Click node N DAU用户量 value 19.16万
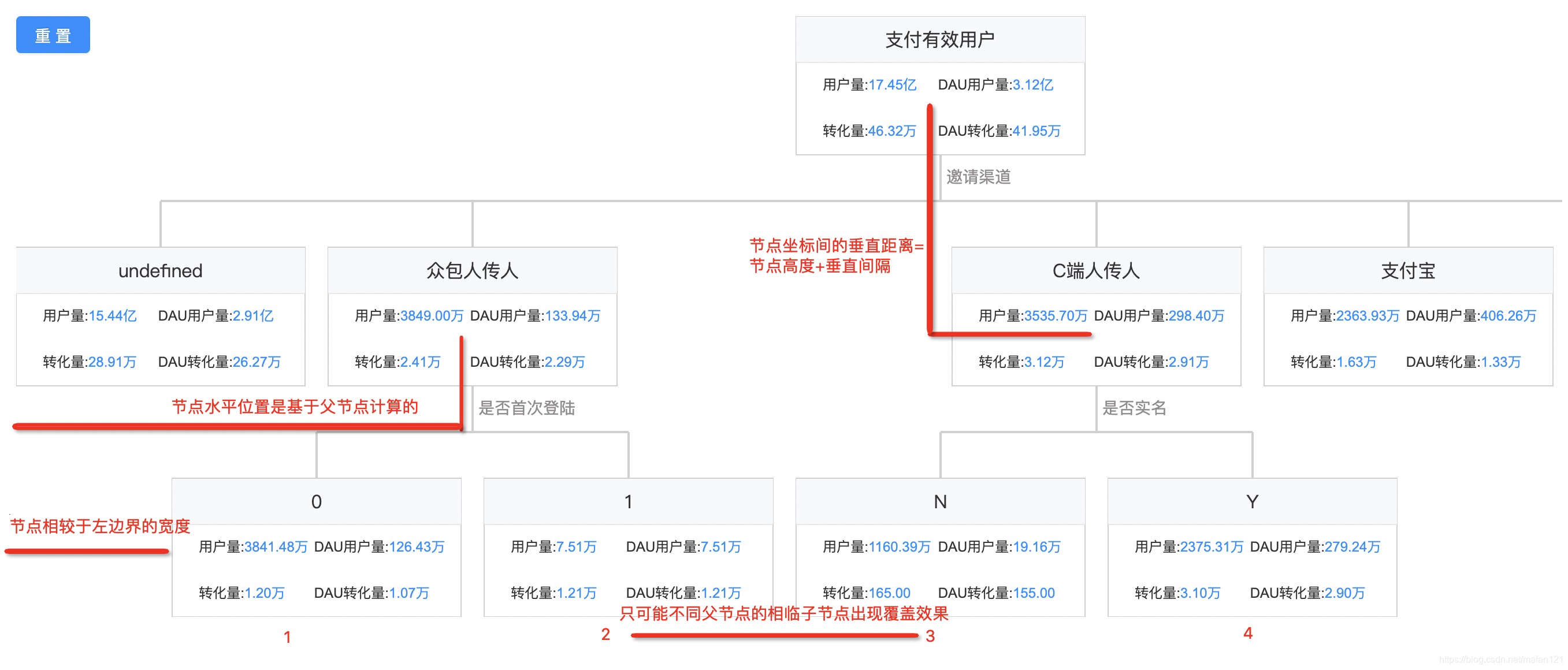Image resolution: width=1568 pixels, height=670 pixels. point(1036,547)
